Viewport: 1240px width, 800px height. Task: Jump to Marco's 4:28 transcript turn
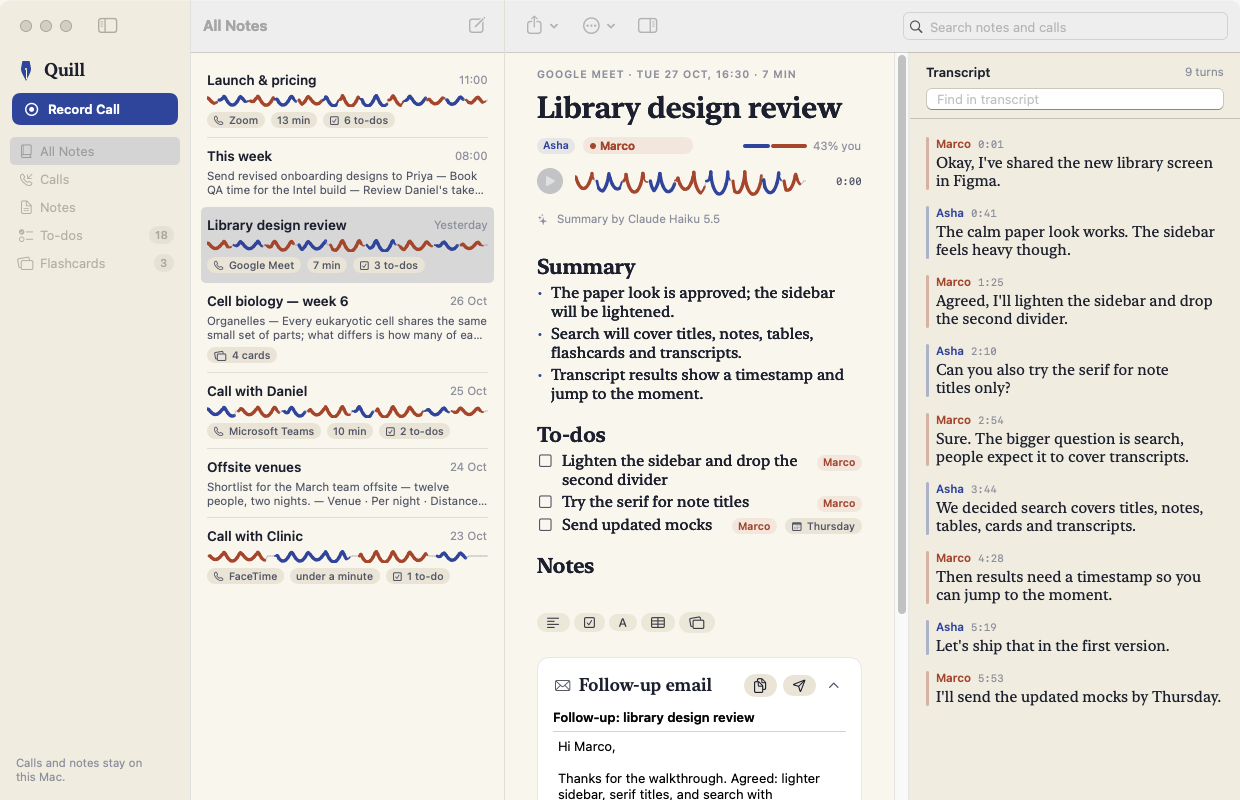tap(1075, 577)
